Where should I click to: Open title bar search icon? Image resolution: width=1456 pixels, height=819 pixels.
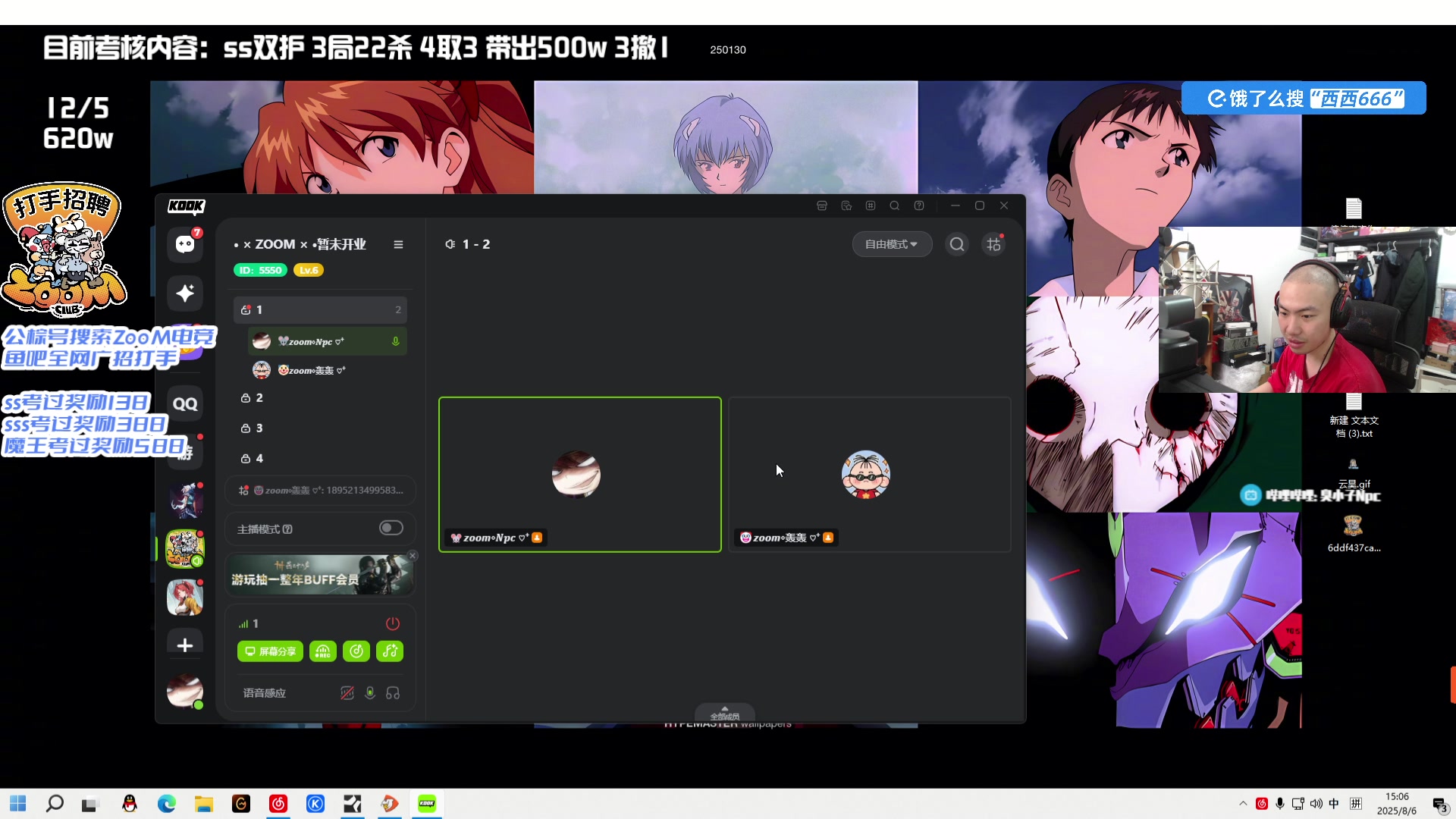(x=895, y=206)
